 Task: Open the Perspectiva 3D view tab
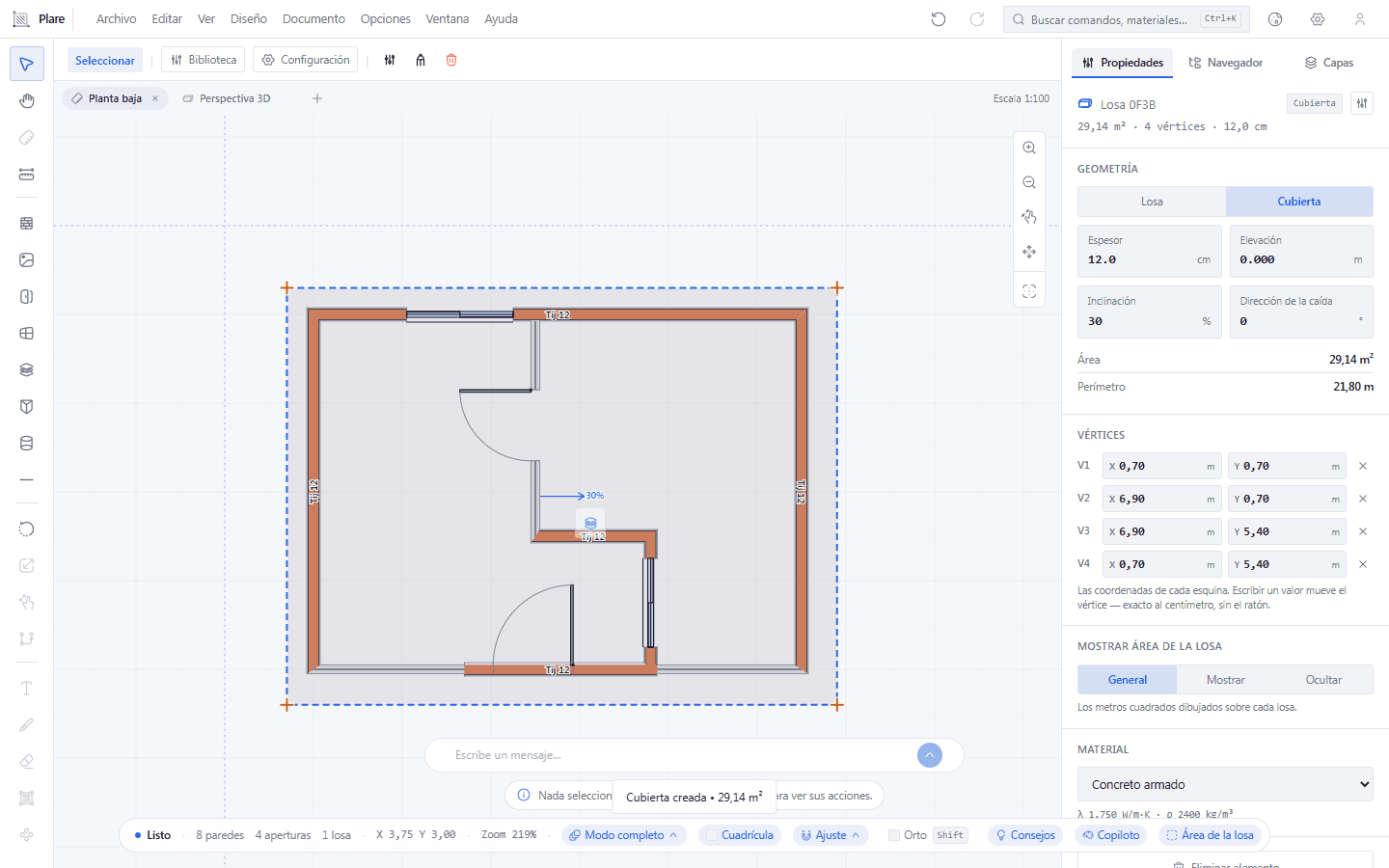[x=227, y=98]
